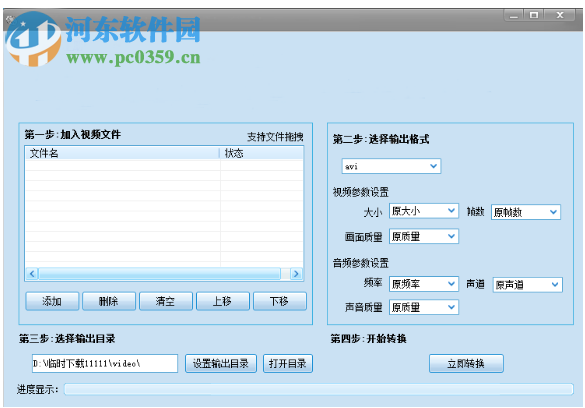Expand the 声道 原声道 dropdown
The width and height of the screenshot is (585, 408).
point(527,285)
